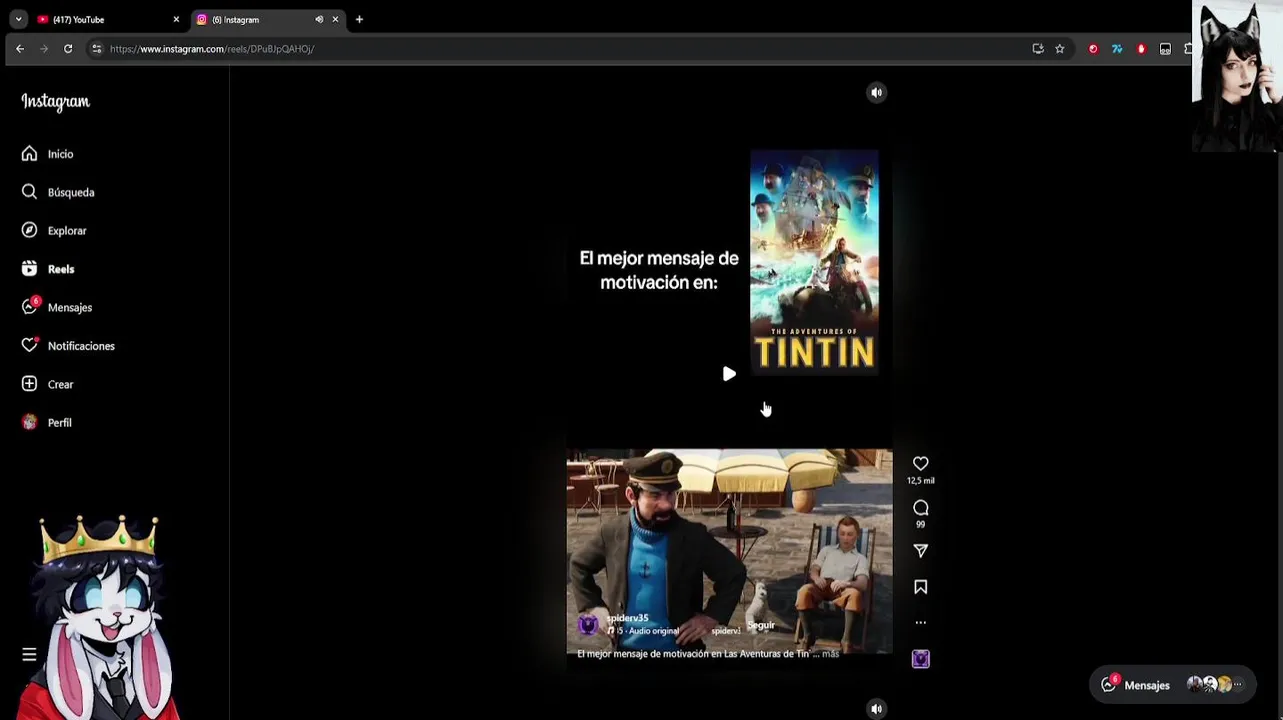Click the Tintin movie poster in reel
The image size is (1283, 720).
[814, 263]
